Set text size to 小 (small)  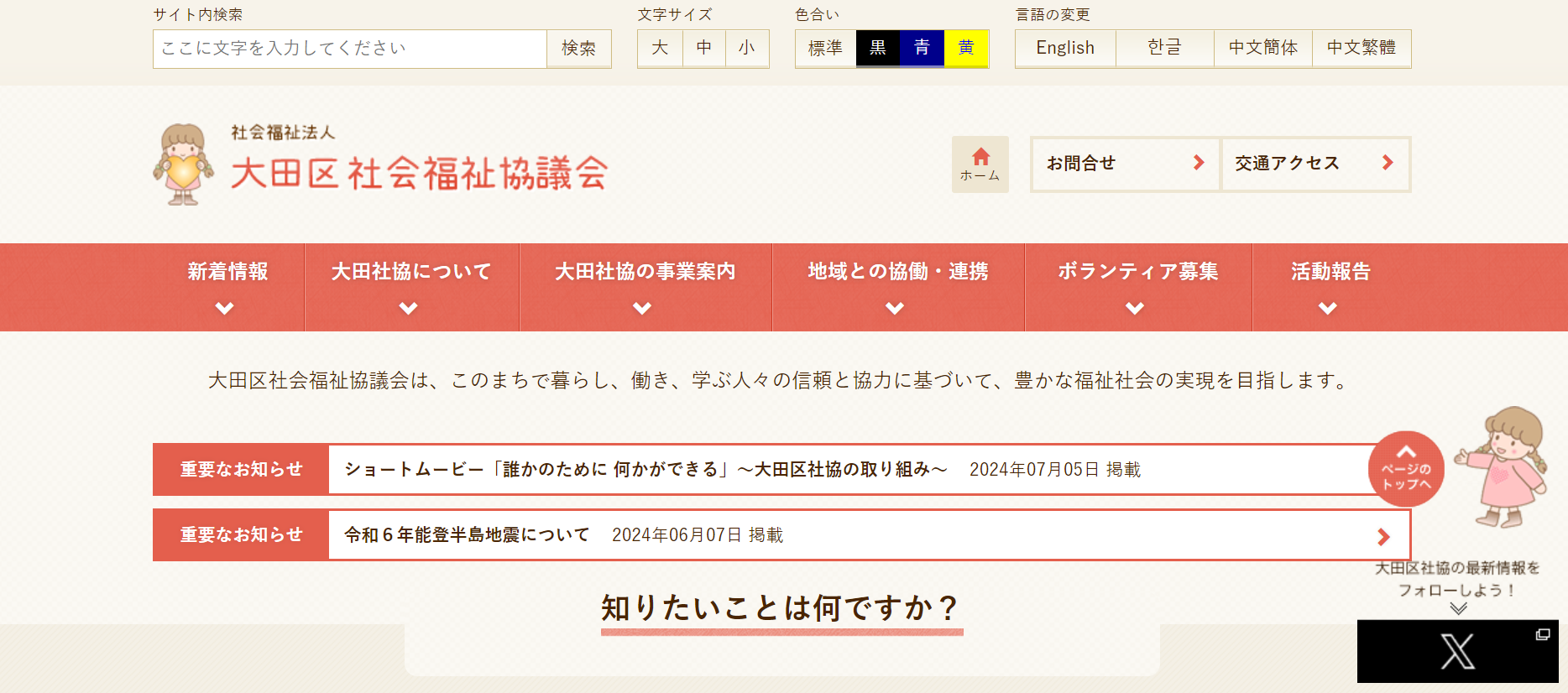747,48
